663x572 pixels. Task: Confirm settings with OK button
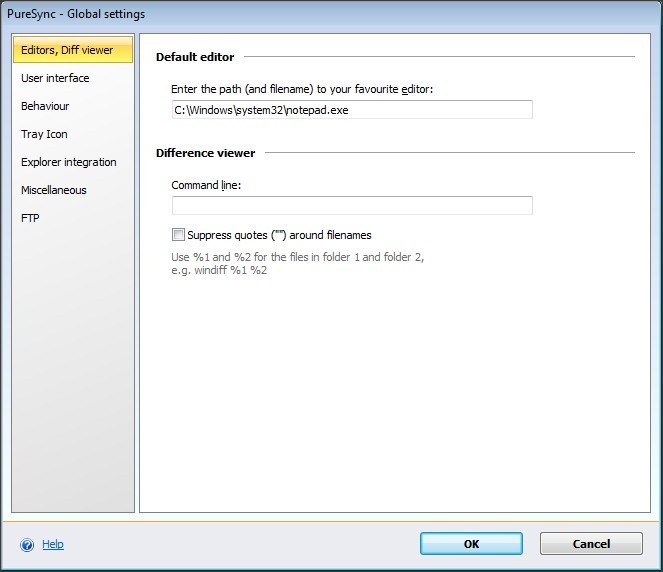(x=471, y=544)
